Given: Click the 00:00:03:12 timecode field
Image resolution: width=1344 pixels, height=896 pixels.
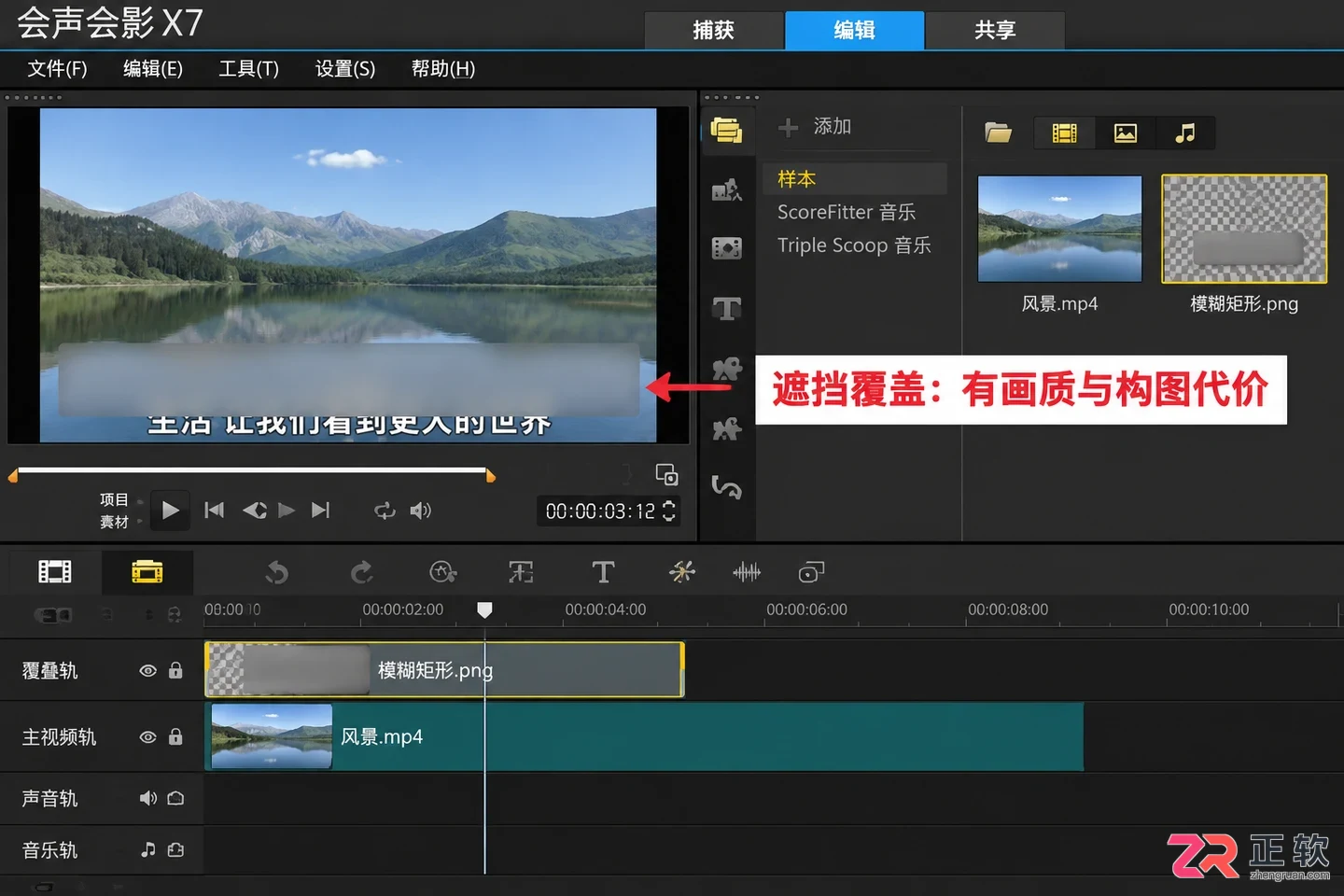Looking at the screenshot, I should coord(600,511).
